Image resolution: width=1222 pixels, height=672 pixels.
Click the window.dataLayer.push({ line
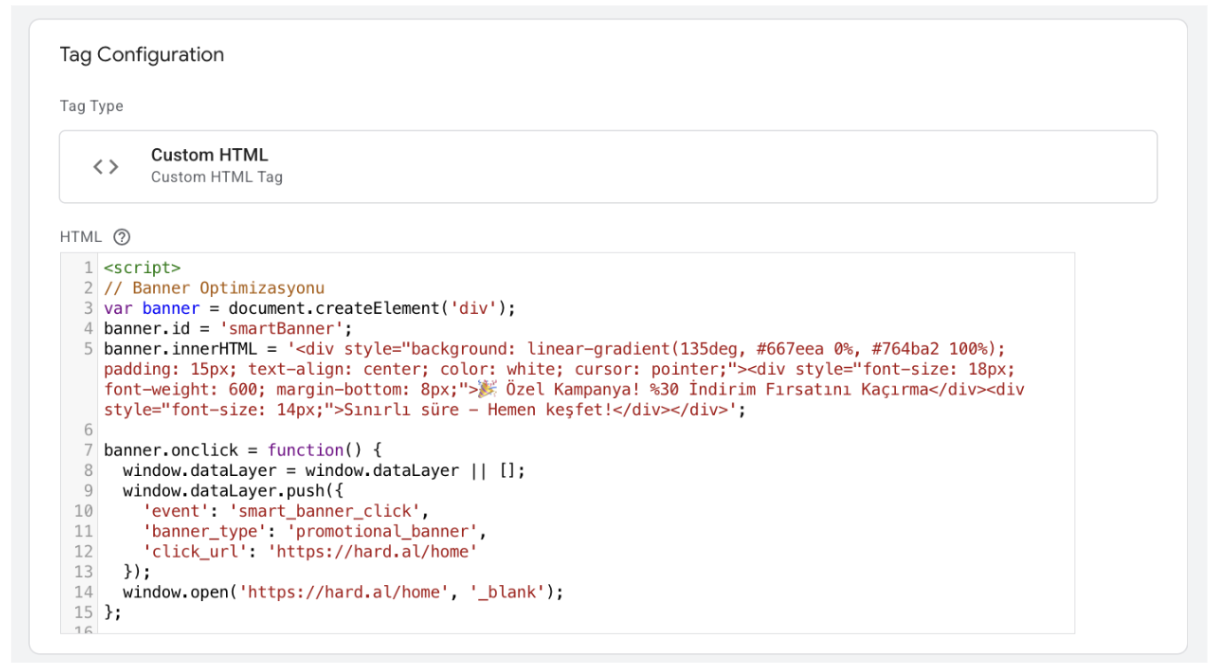(233, 491)
